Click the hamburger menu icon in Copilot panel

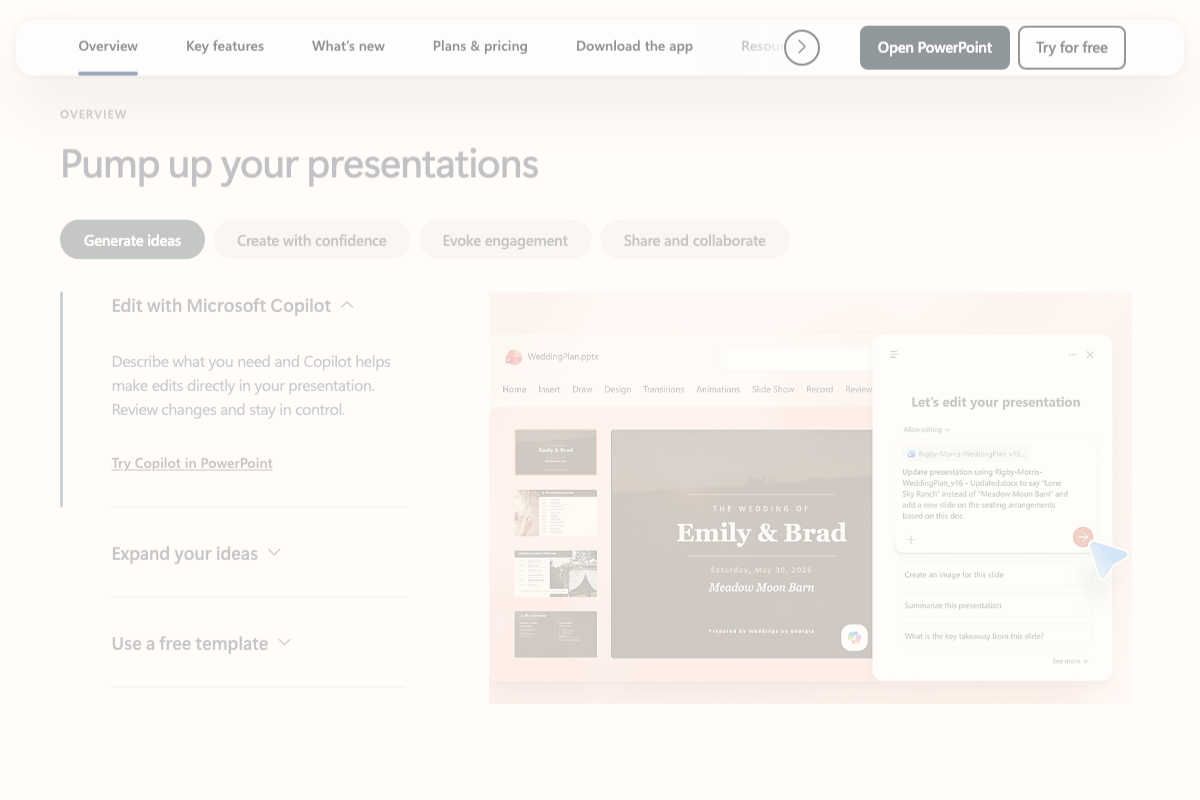coord(894,354)
